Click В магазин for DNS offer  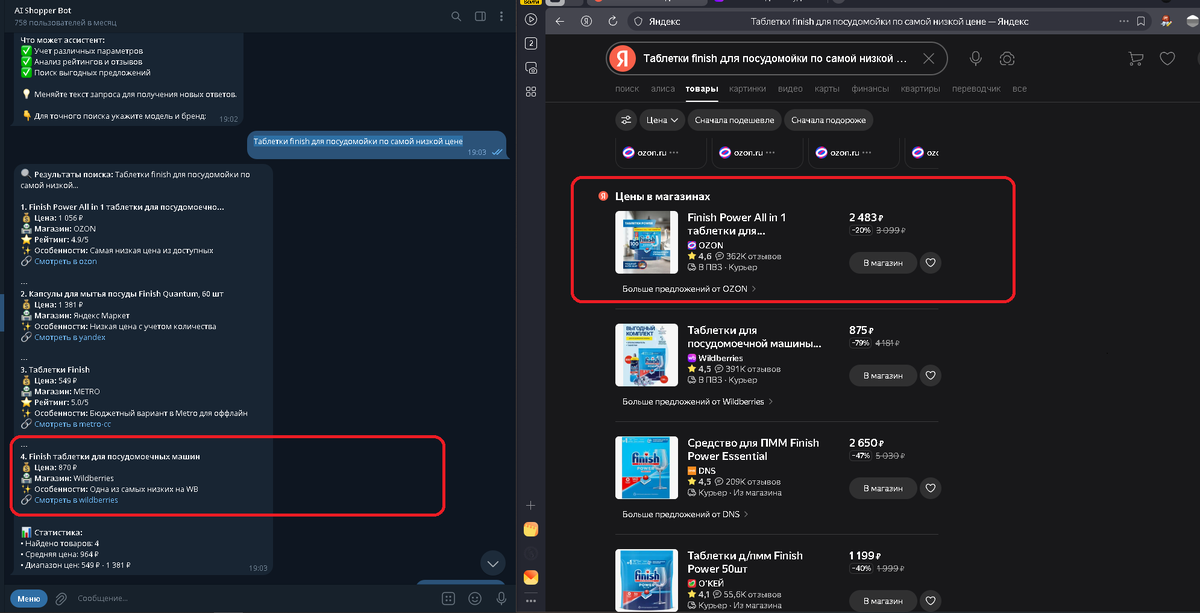[x=883, y=488]
